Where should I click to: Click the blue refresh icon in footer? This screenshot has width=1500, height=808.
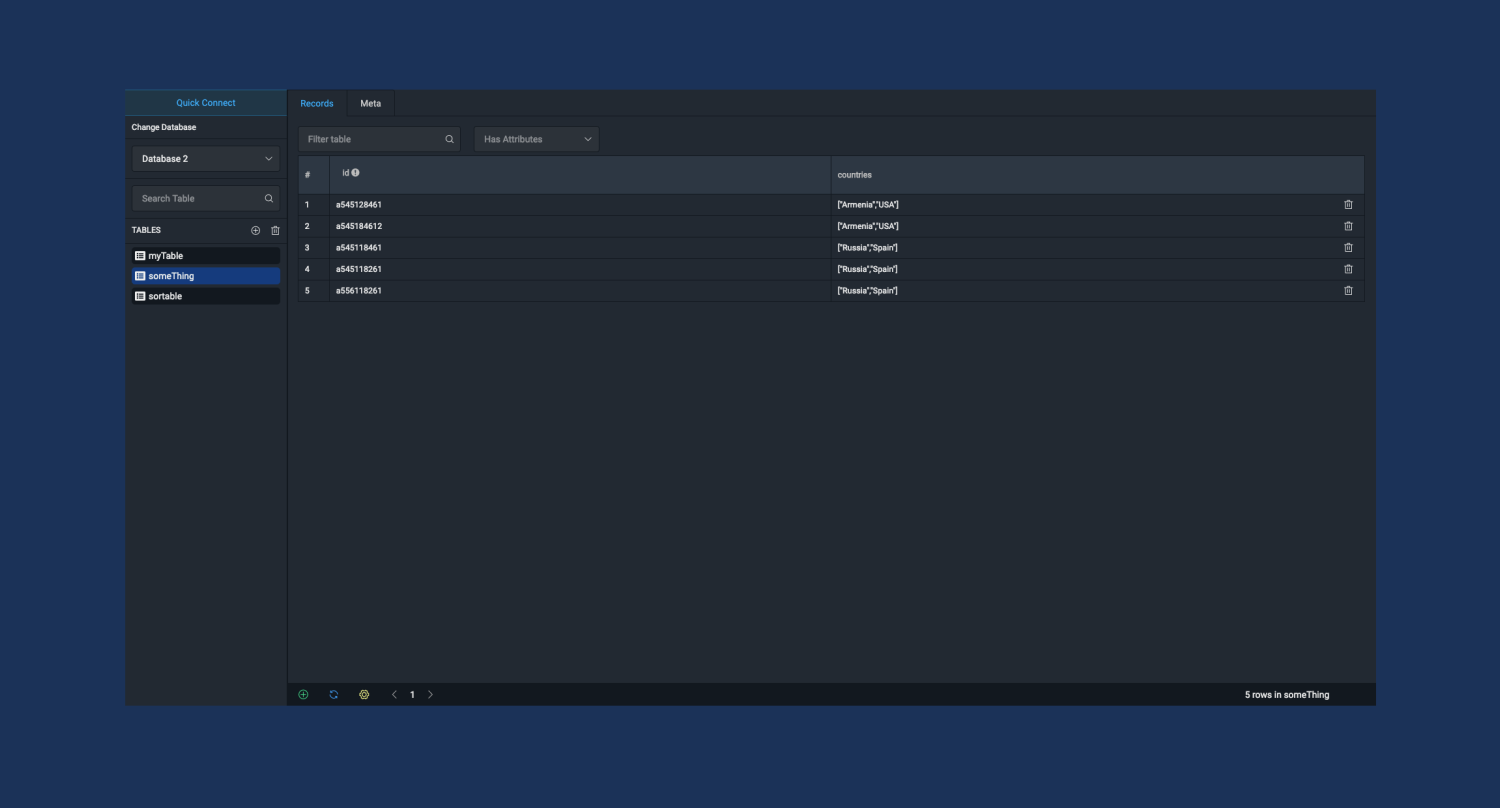[334, 694]
